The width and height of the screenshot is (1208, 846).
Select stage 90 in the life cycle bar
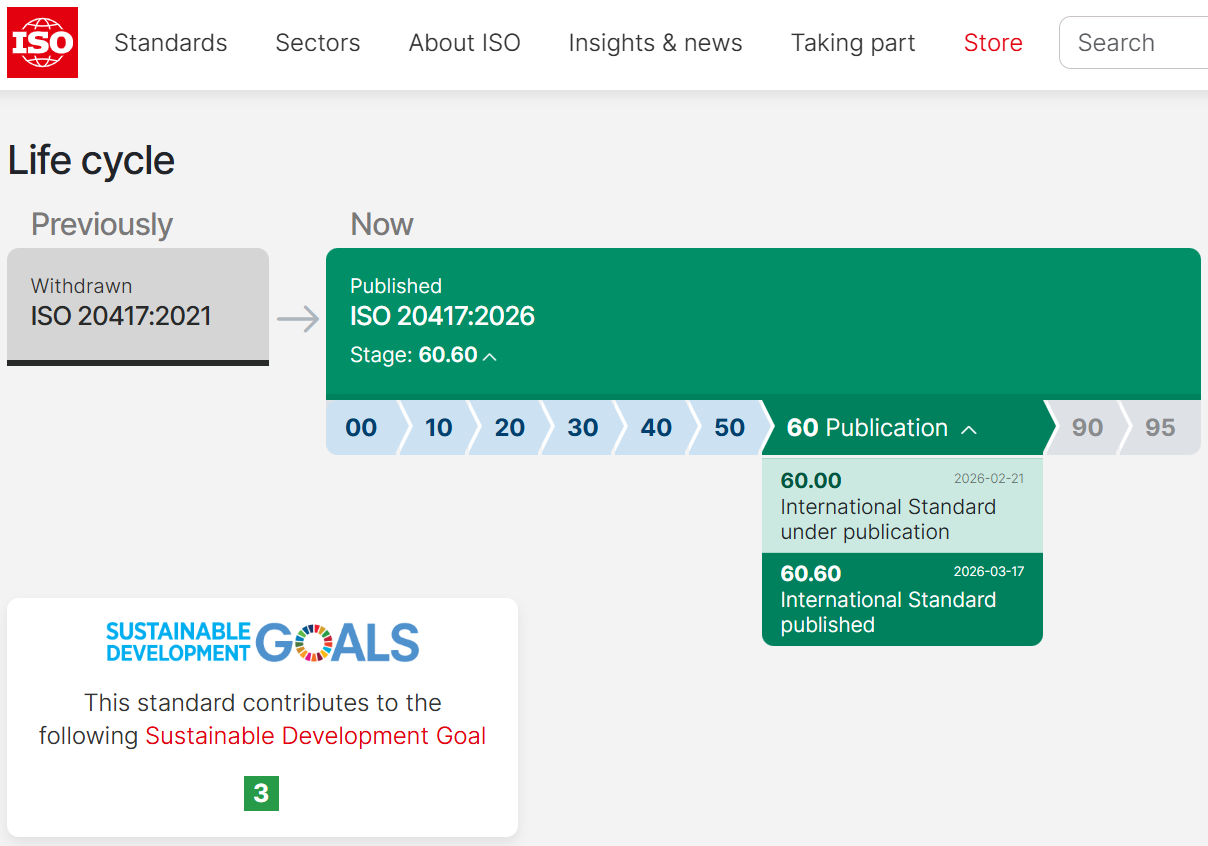point(1086,428)
